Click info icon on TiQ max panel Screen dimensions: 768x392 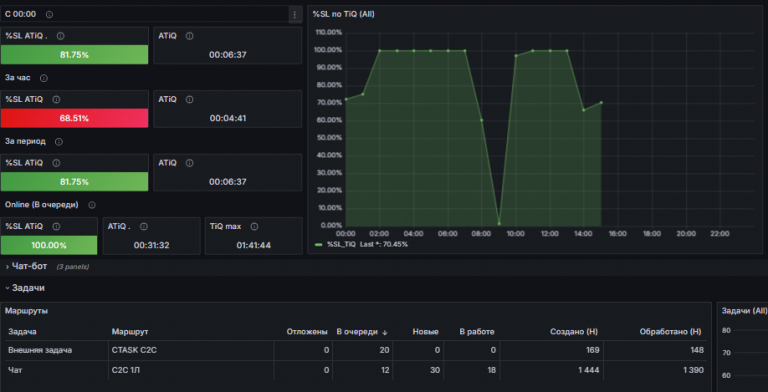click(254, 226)
